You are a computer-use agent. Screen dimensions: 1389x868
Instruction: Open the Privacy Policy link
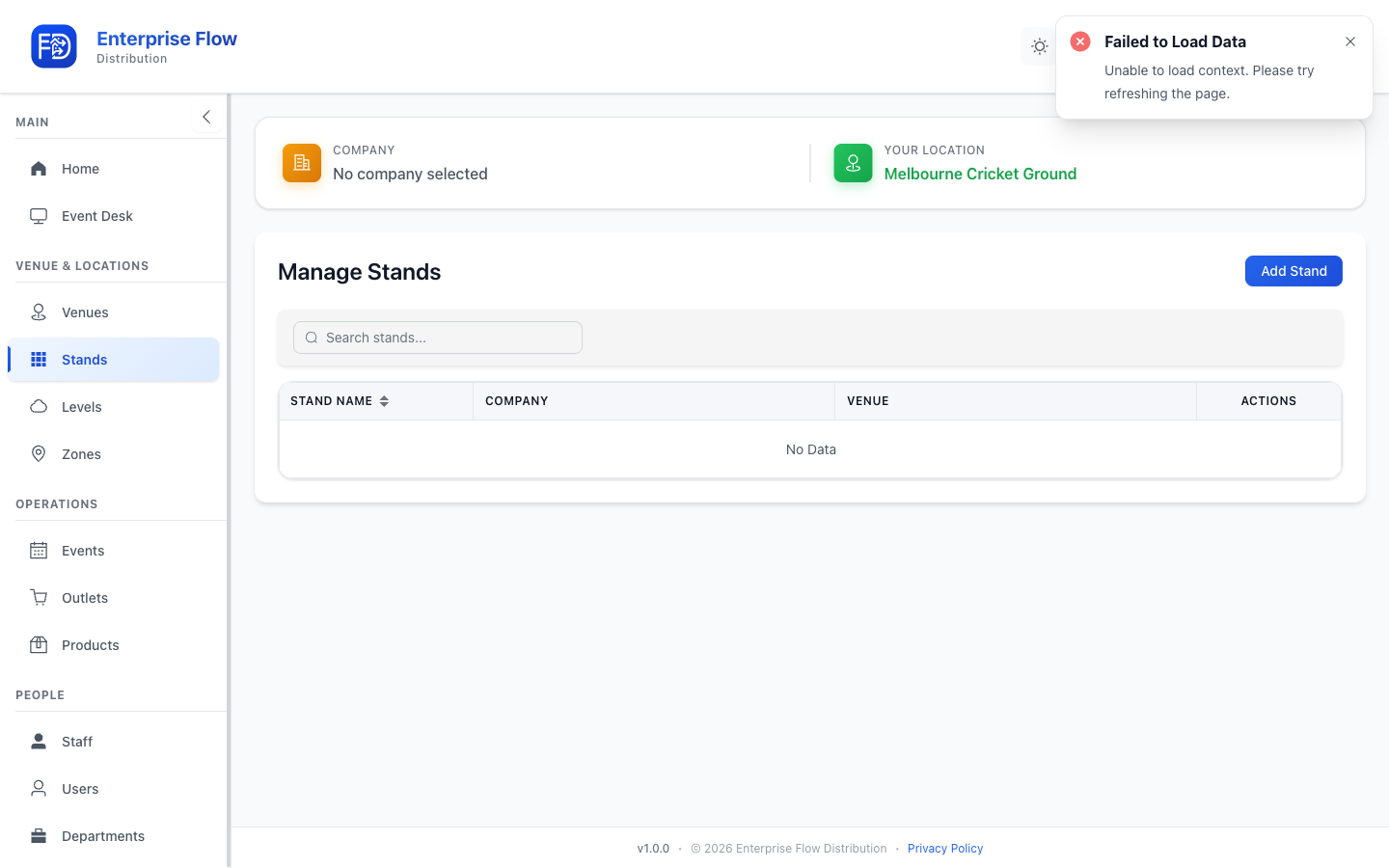[x=945, y=849]
